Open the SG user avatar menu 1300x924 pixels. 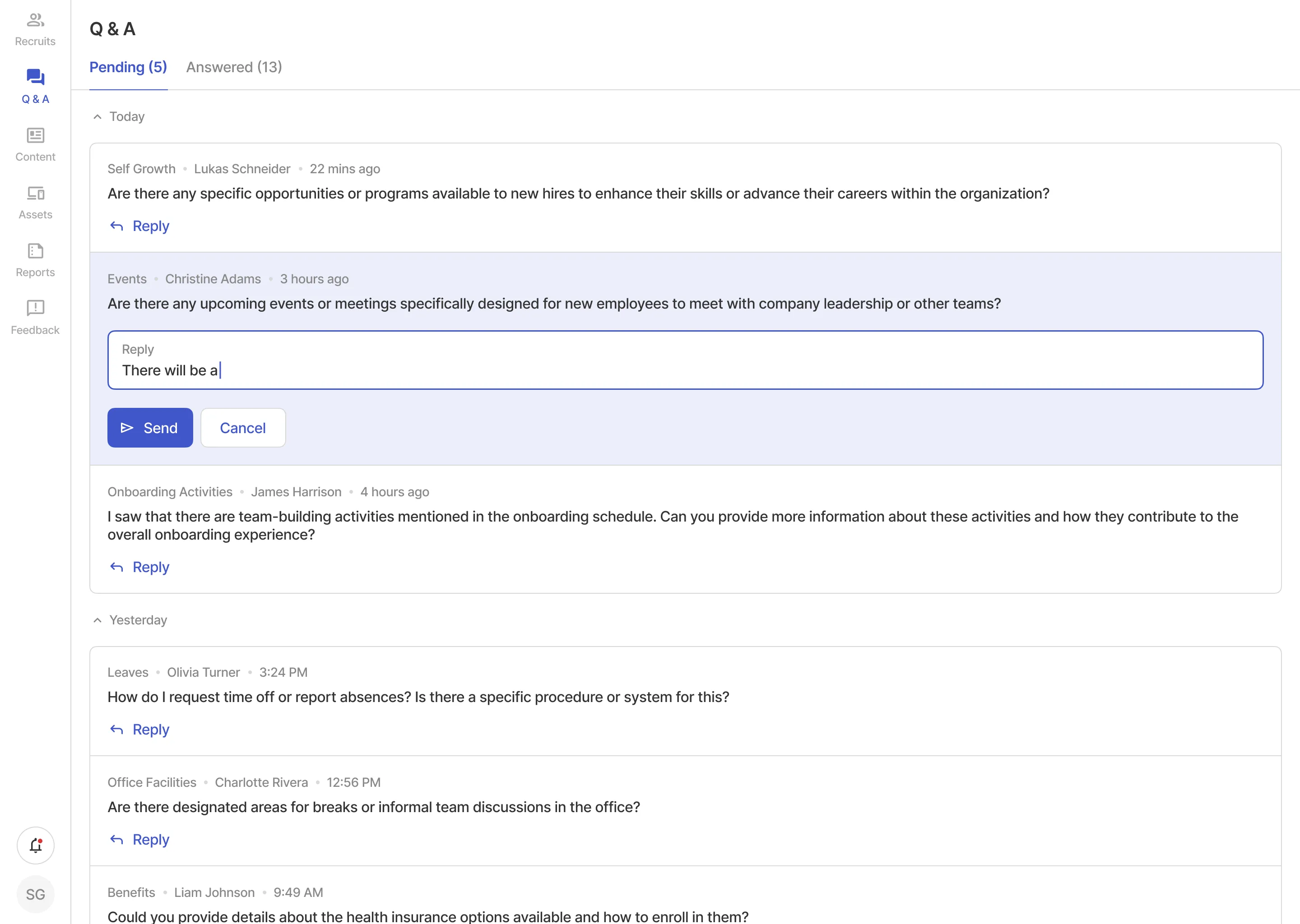[x=35, y=894]
